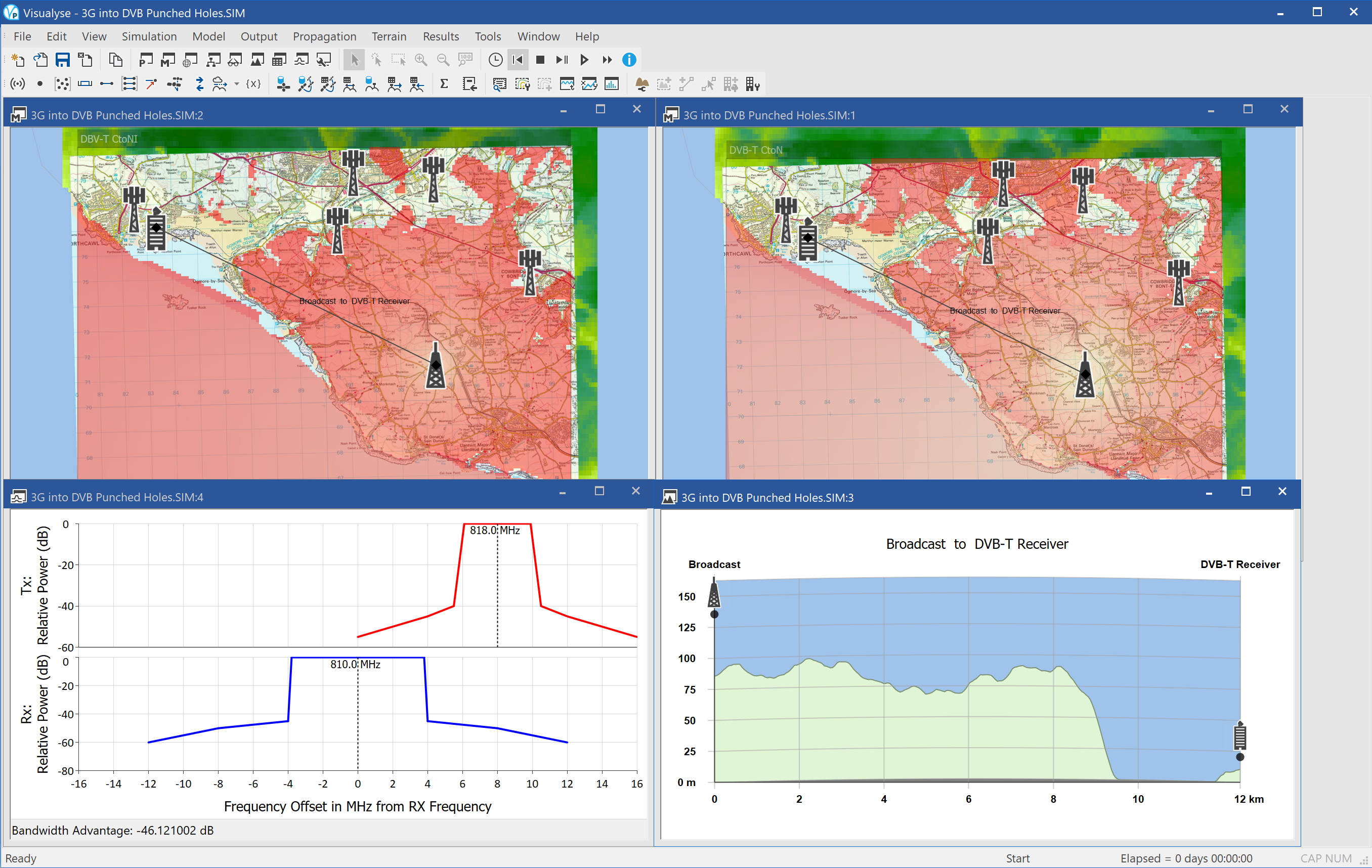
Task: Open a new Path Profile view (P window icon)
Action: (146, 60)
